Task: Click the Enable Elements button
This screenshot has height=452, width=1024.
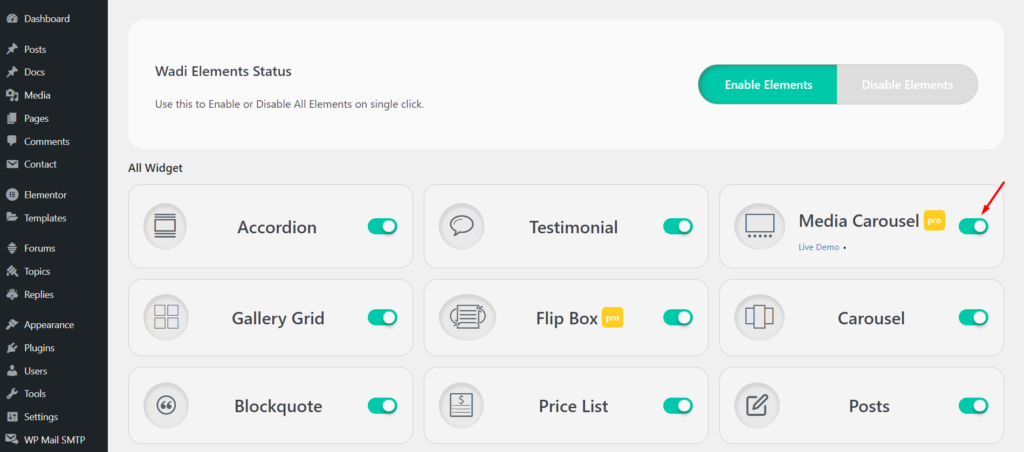Action: pyautogui.click(x=768, y=84)
